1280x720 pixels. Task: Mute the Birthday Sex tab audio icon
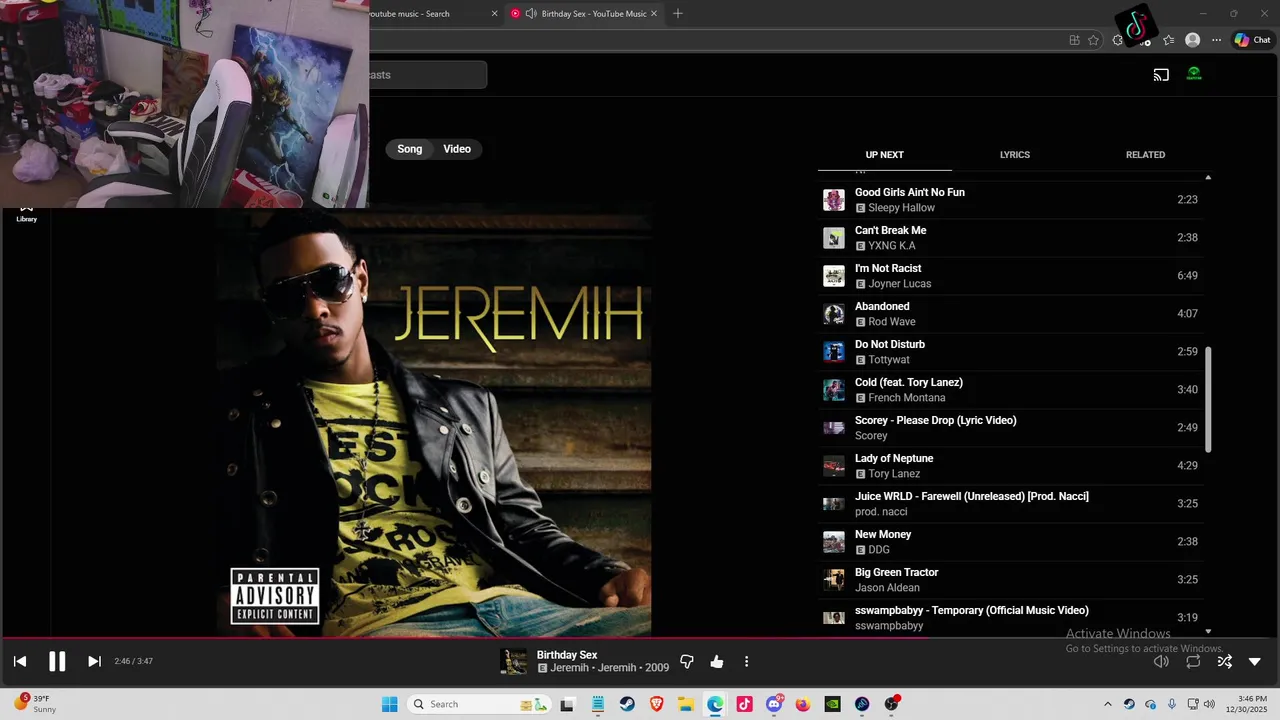click(x=530, y=14)
